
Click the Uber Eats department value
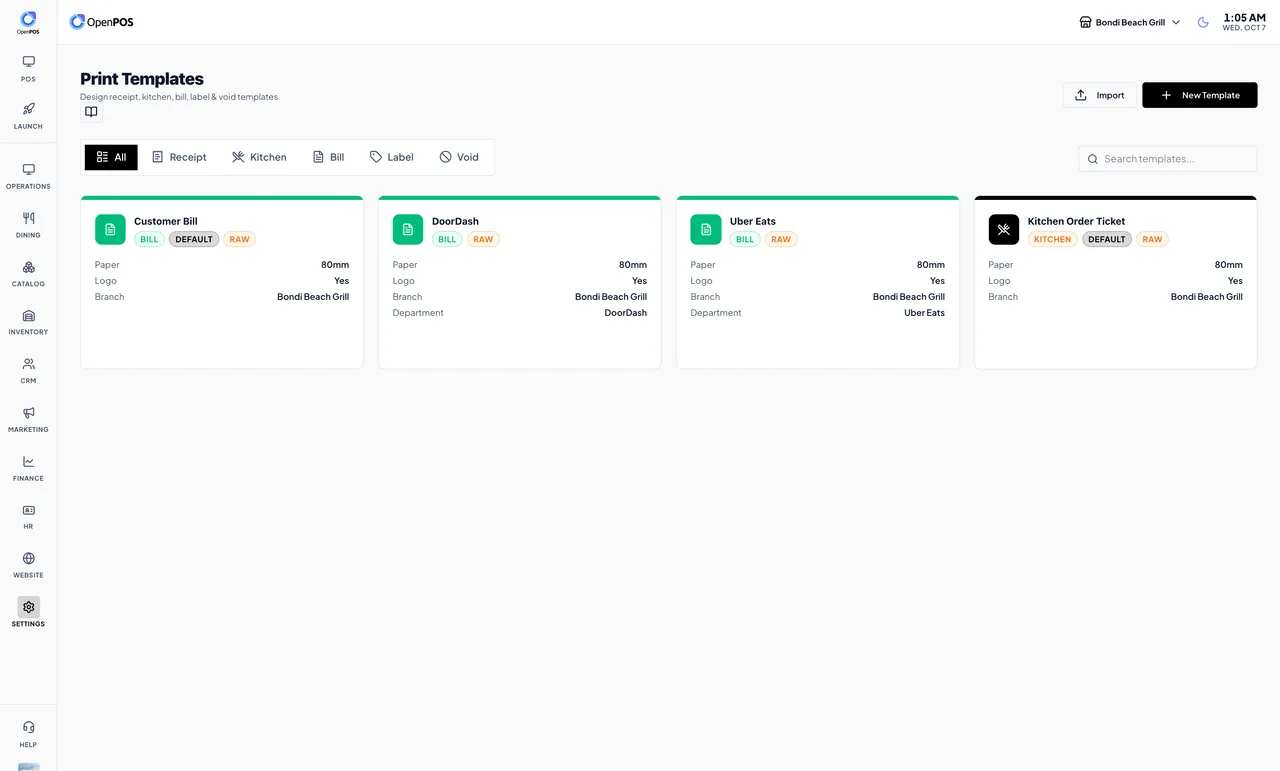pyautogui.click(x=924, y=313)
